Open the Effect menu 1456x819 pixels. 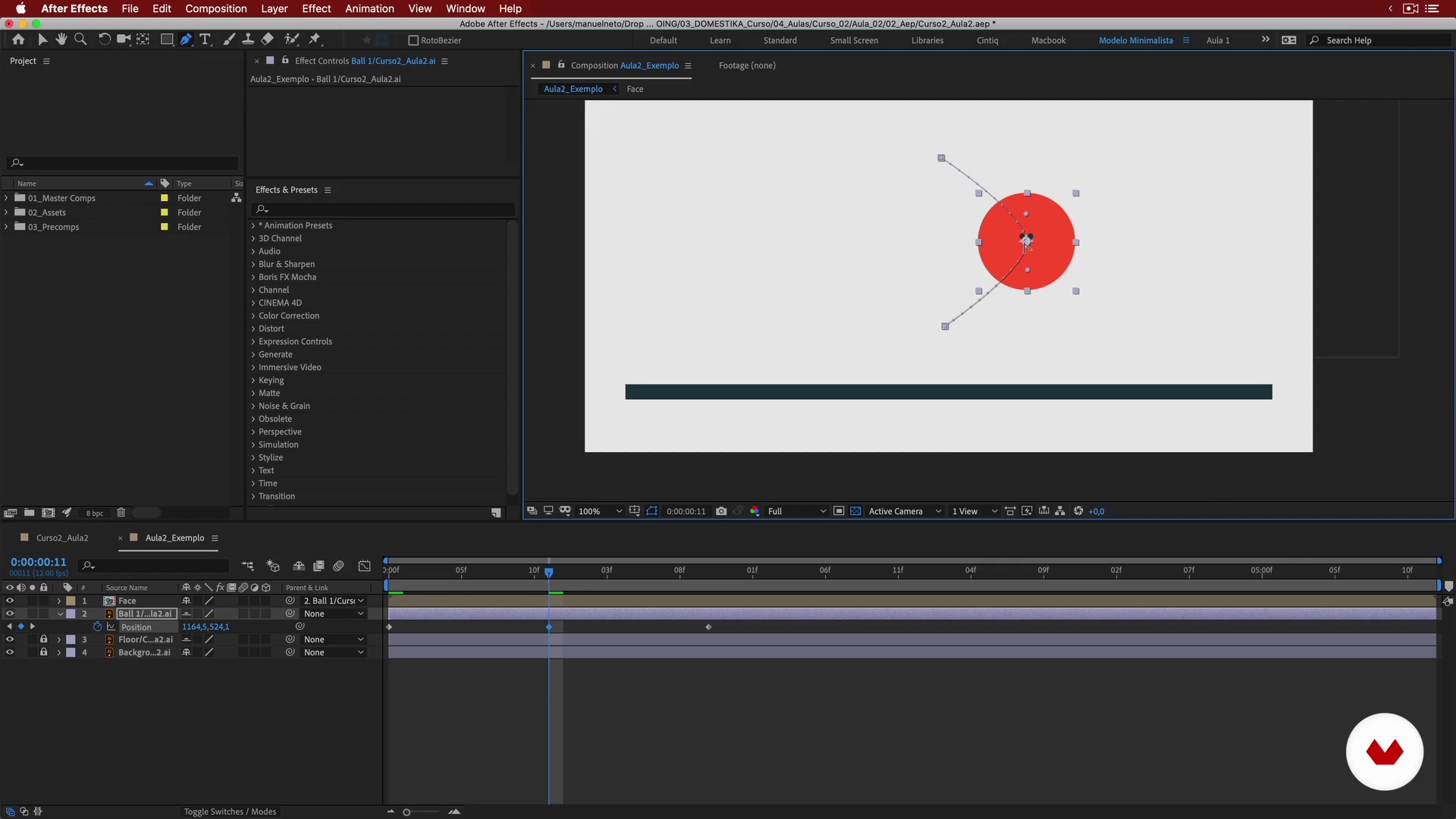pyautogui.click(x=316, y=8)
